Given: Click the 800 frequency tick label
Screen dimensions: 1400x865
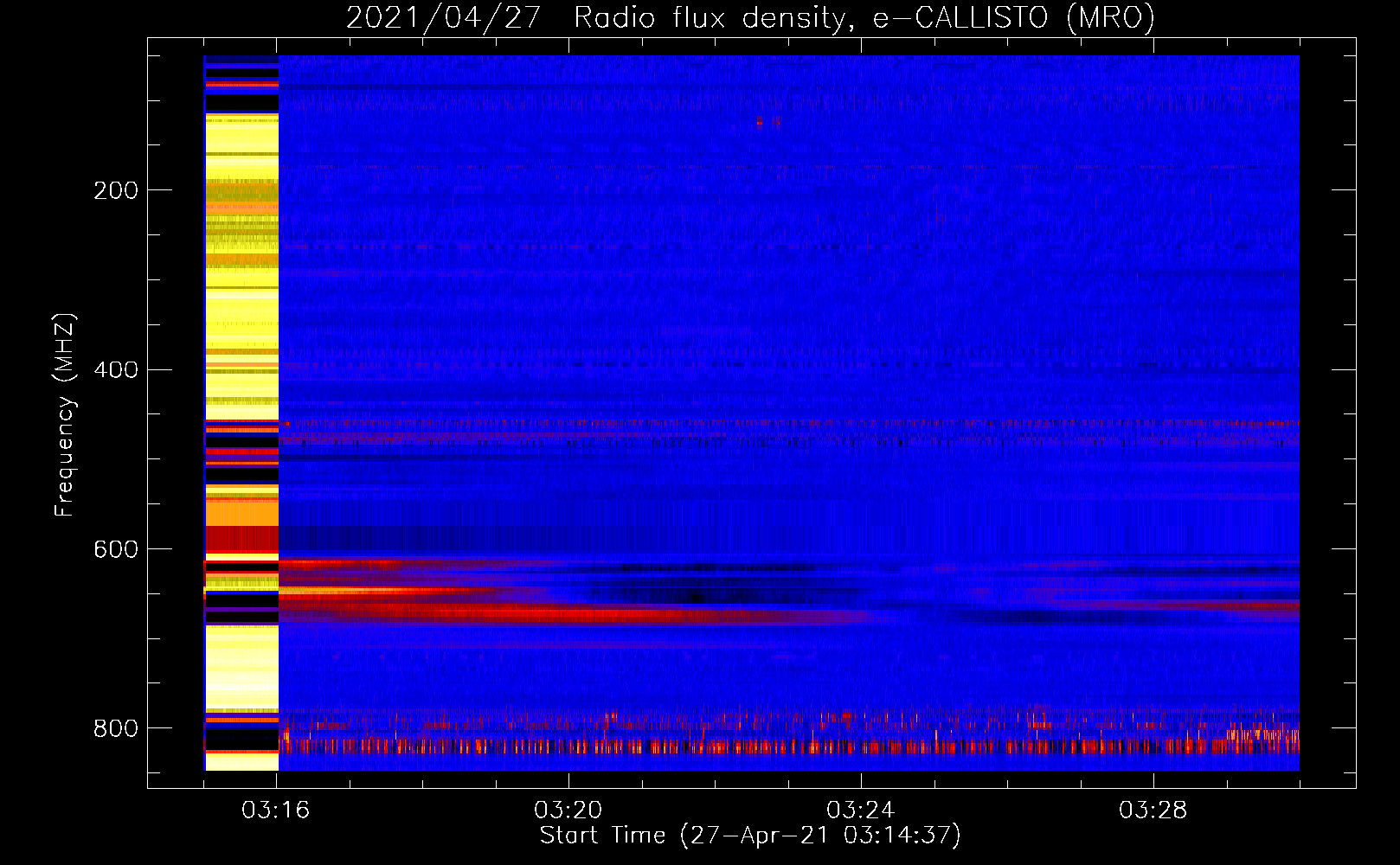Looking at the screenshot, I should [116, 728].
